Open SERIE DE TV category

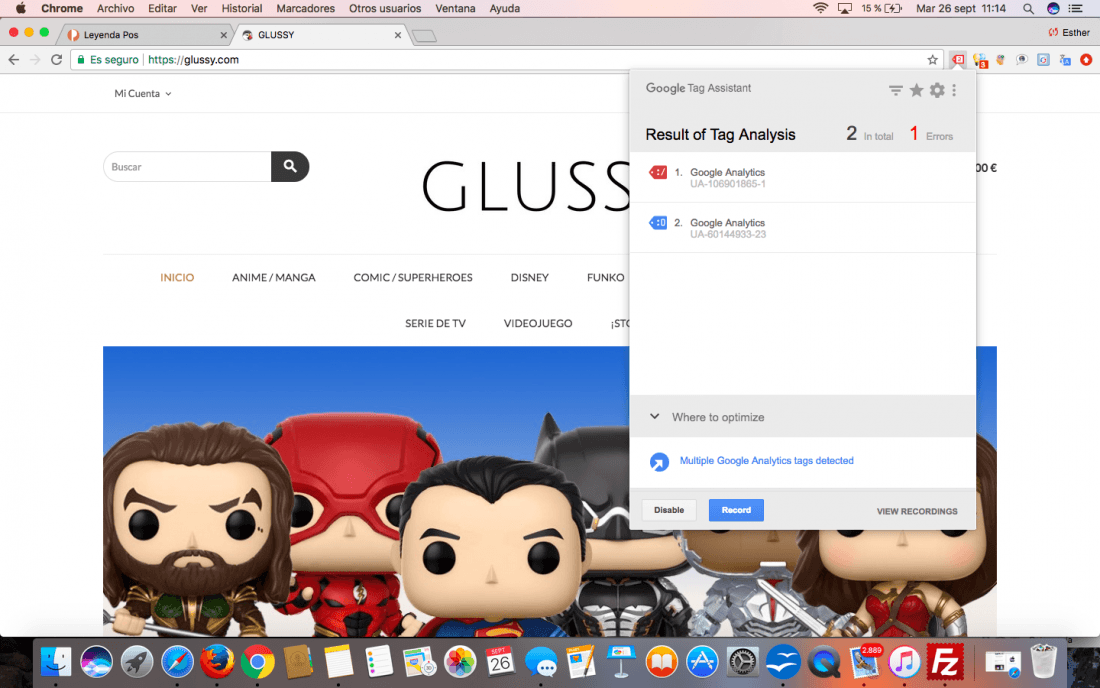tap(435, 323)
